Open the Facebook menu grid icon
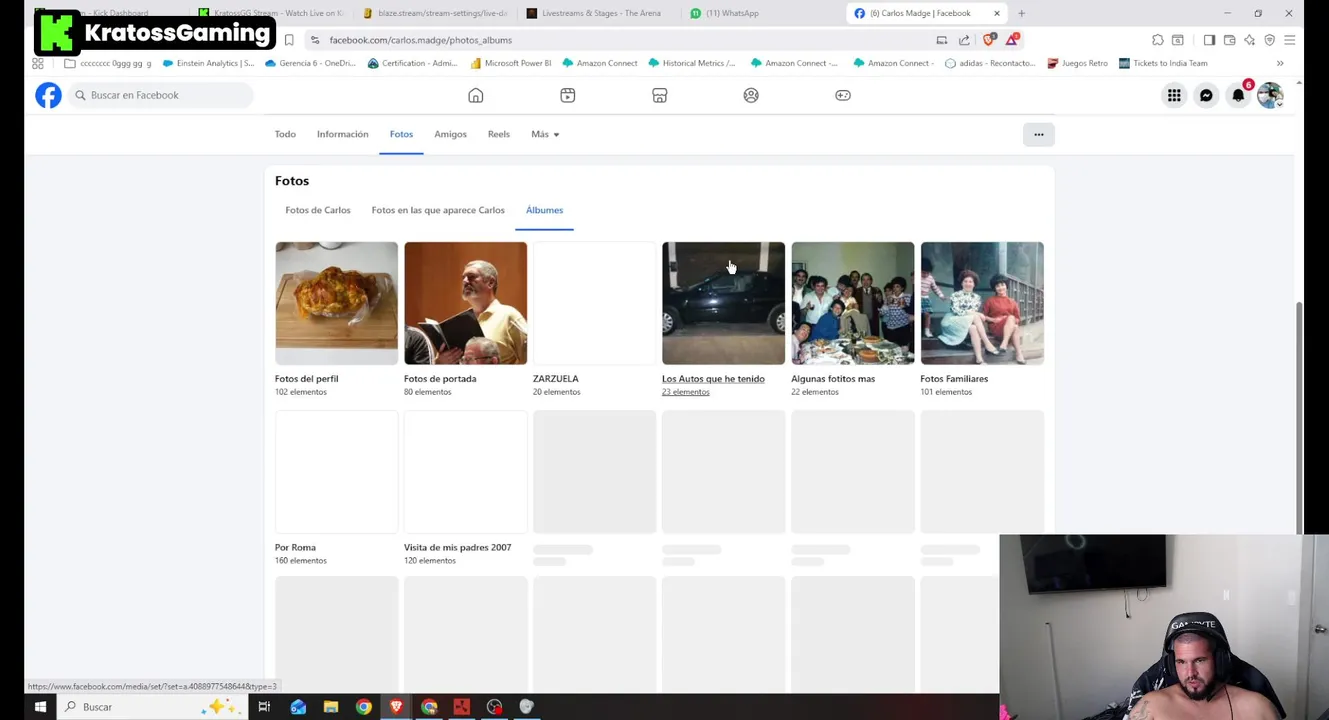1329x720 pixels. [x=1174, y=95]
